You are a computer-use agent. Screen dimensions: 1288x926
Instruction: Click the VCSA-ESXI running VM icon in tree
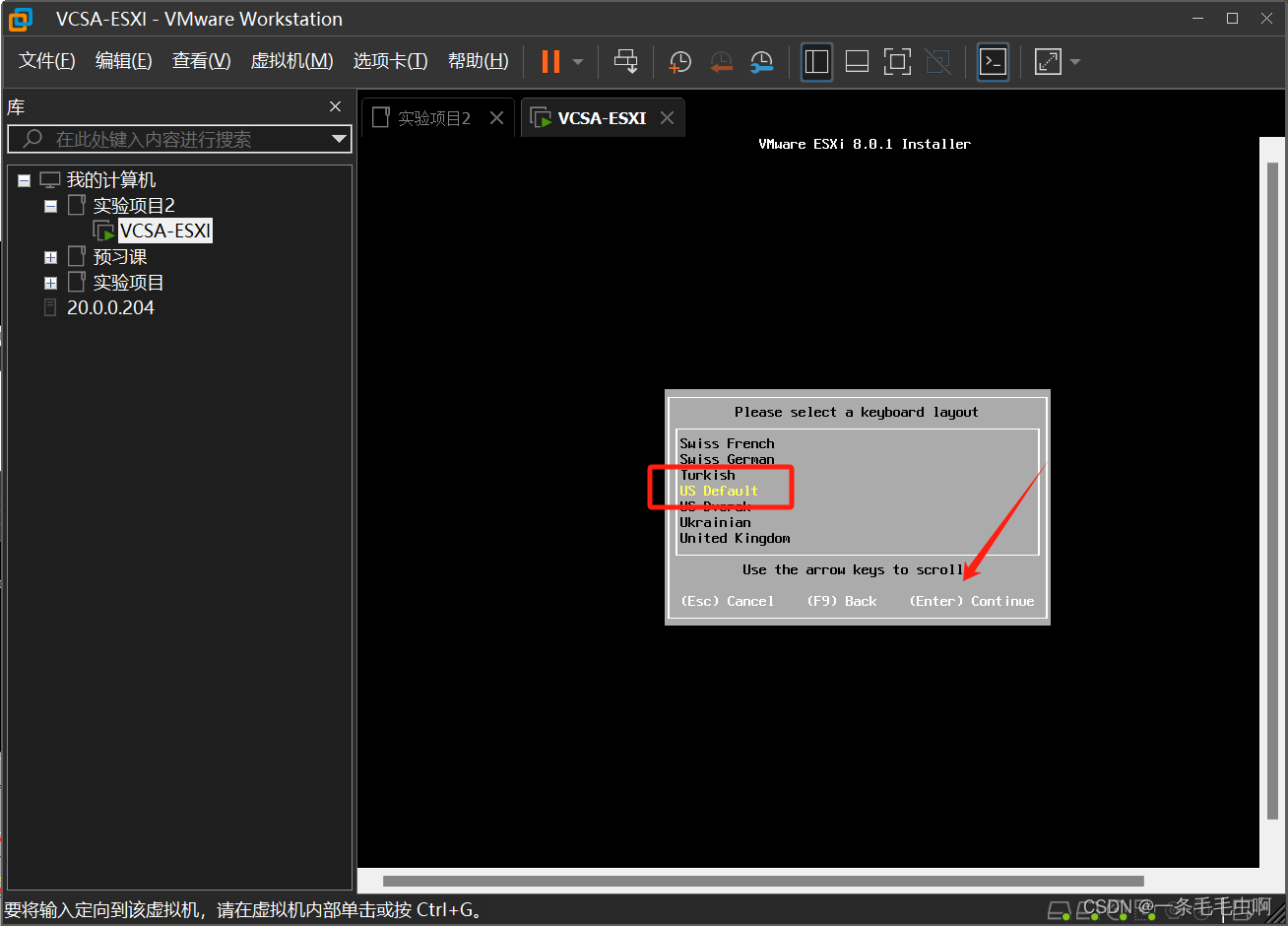103,231
